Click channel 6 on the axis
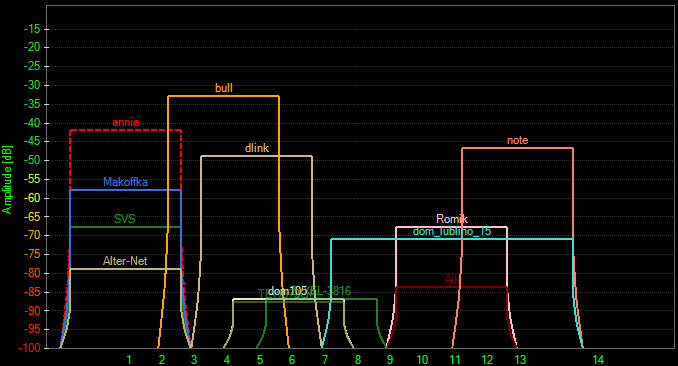678x366 pixels. [x=292, y=360]
